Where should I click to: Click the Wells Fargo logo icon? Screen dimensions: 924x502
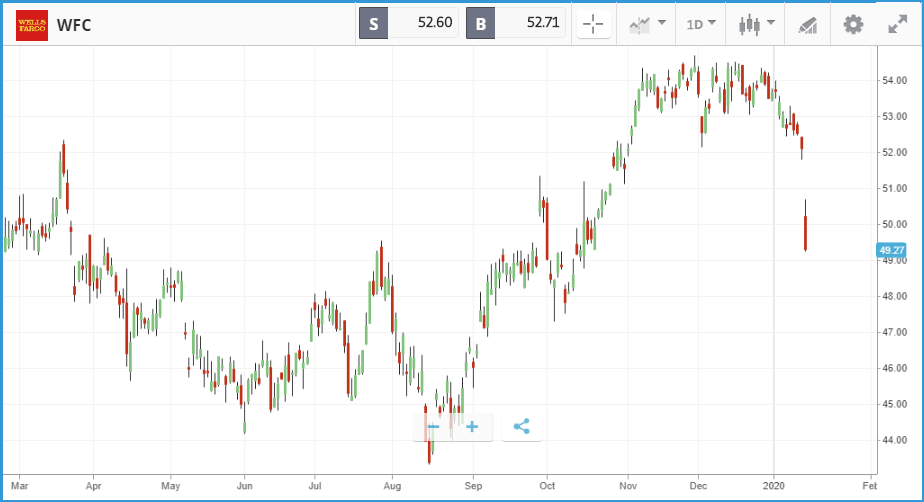[x=32, y=25]
